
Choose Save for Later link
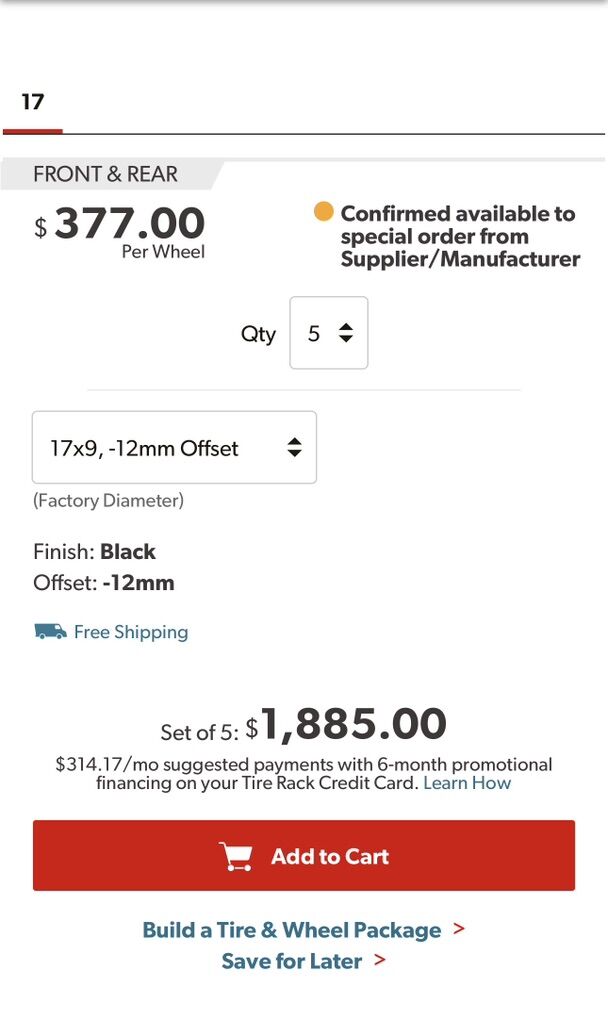(292, 961)
